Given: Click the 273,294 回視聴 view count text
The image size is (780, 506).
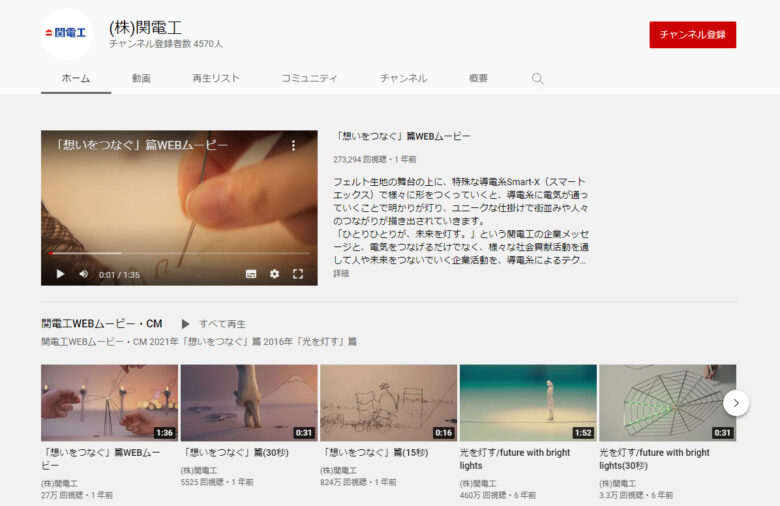Looking at the screenshot, I should [x=360, y=159].
